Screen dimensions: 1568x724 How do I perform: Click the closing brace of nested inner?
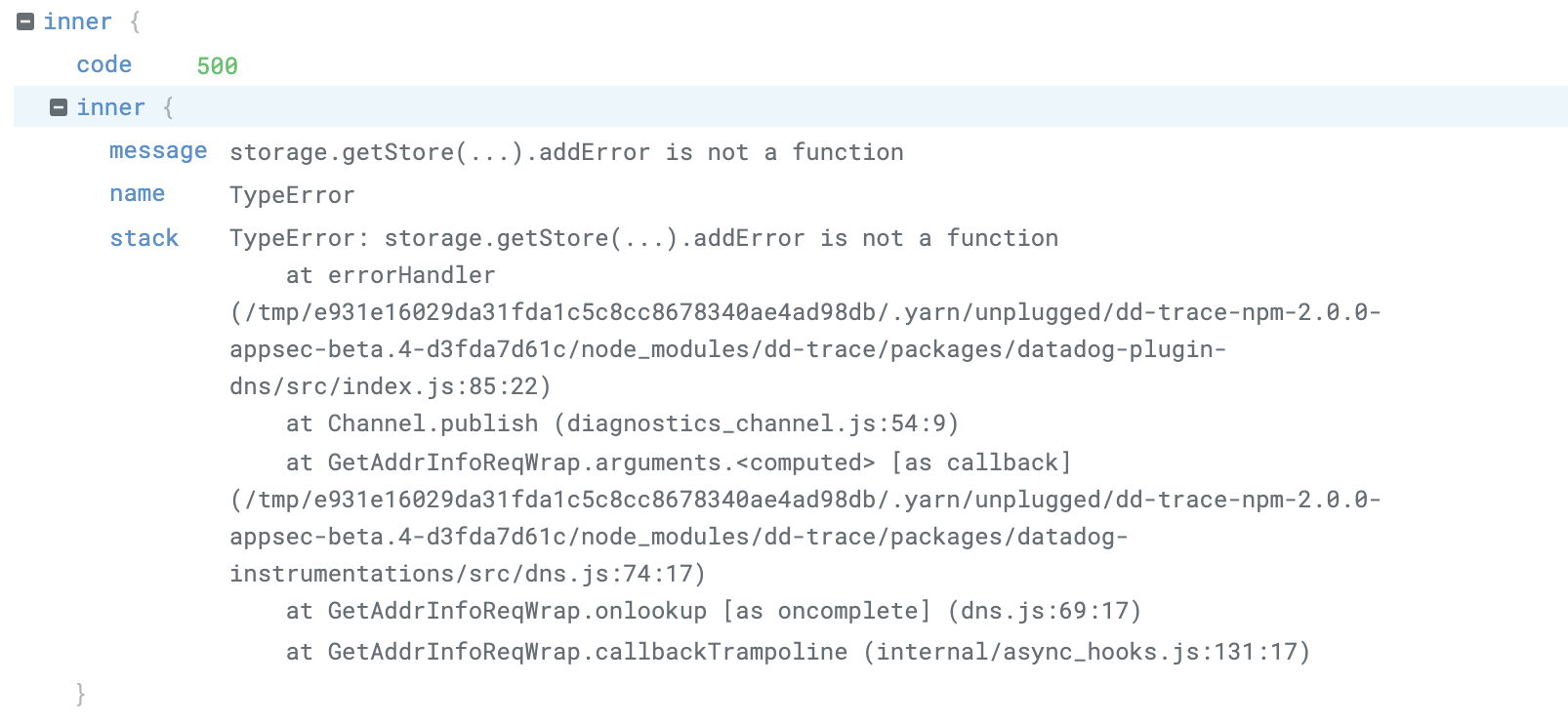80,694
